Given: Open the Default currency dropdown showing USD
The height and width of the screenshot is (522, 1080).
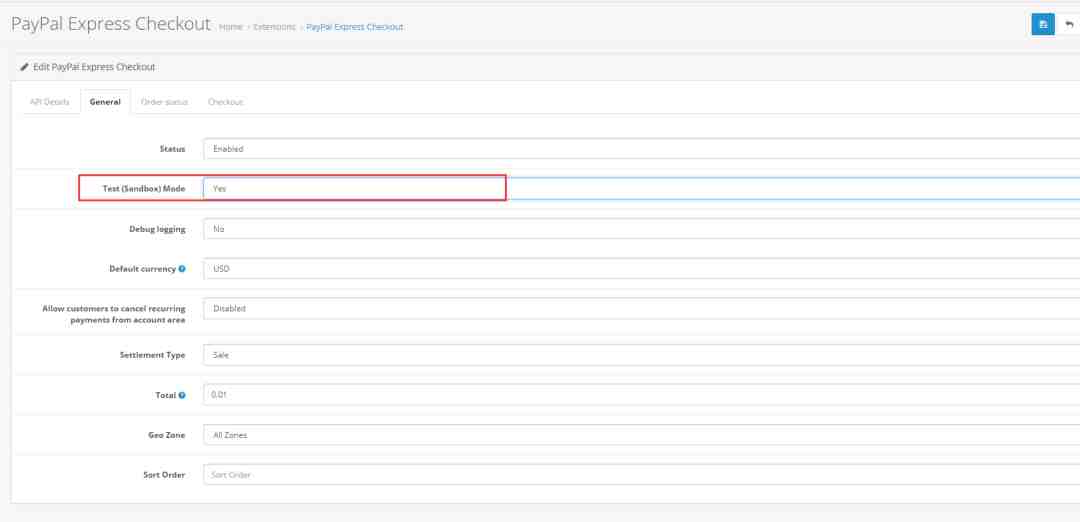Looking at the screenshot, I should [641, 269].
